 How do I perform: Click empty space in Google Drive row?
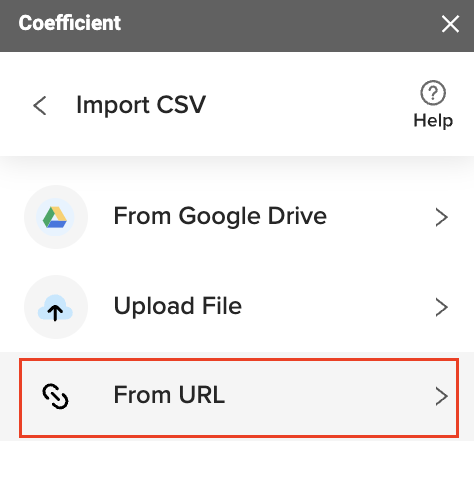(x=380, y=217)
